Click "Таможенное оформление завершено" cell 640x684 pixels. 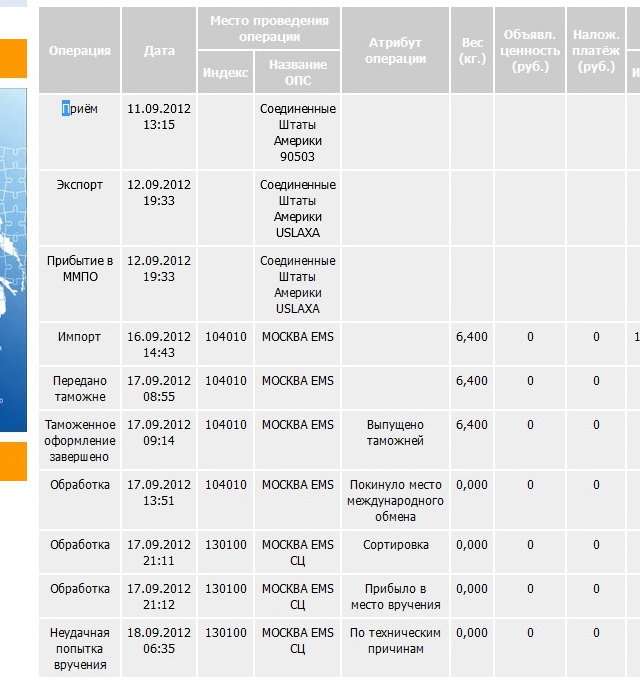80,441
